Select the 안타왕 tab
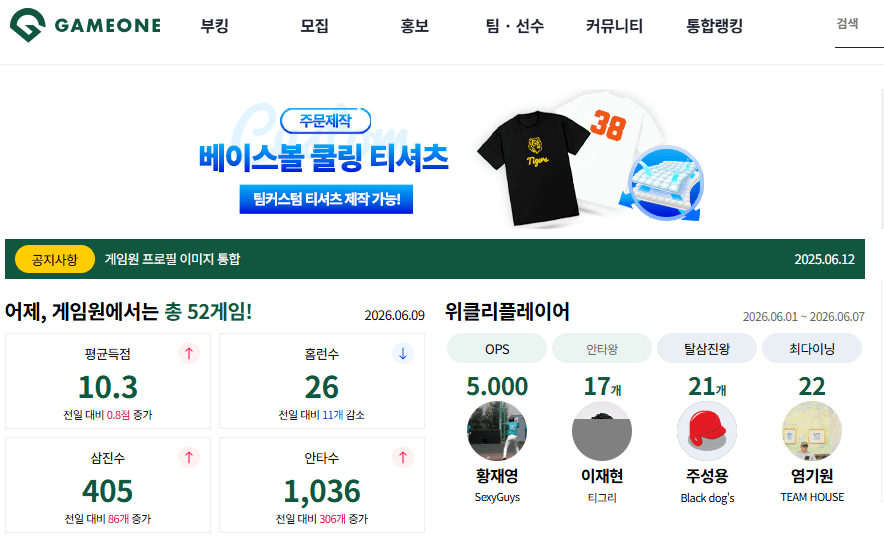The height and width of the screenshot is (541, 884). click(602, 349)
